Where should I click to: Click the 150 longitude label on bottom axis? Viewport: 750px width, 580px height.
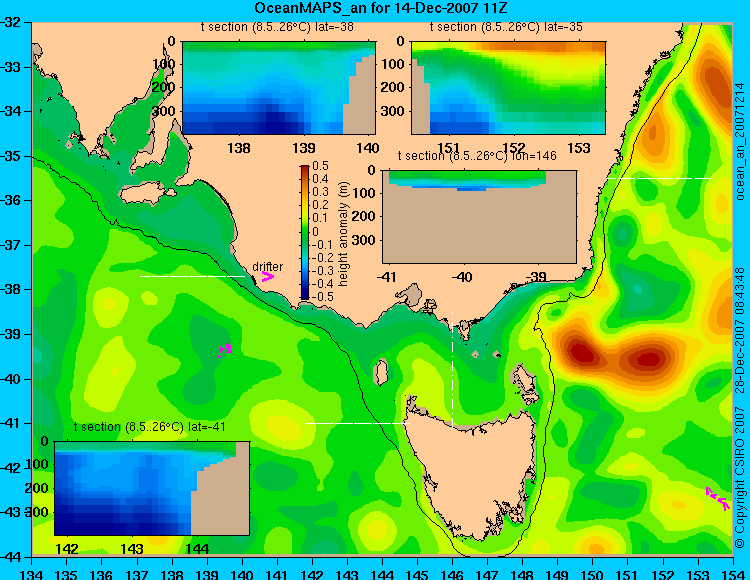(x=592, y=574)
